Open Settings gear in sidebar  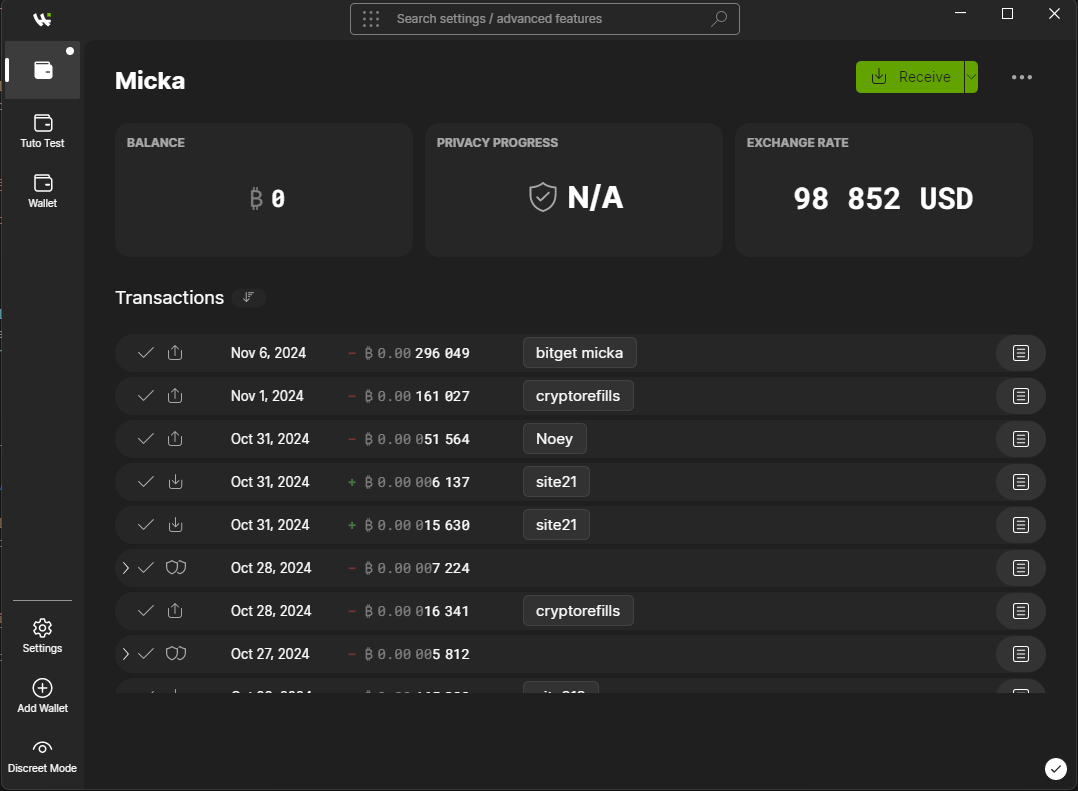click(42, 628)
